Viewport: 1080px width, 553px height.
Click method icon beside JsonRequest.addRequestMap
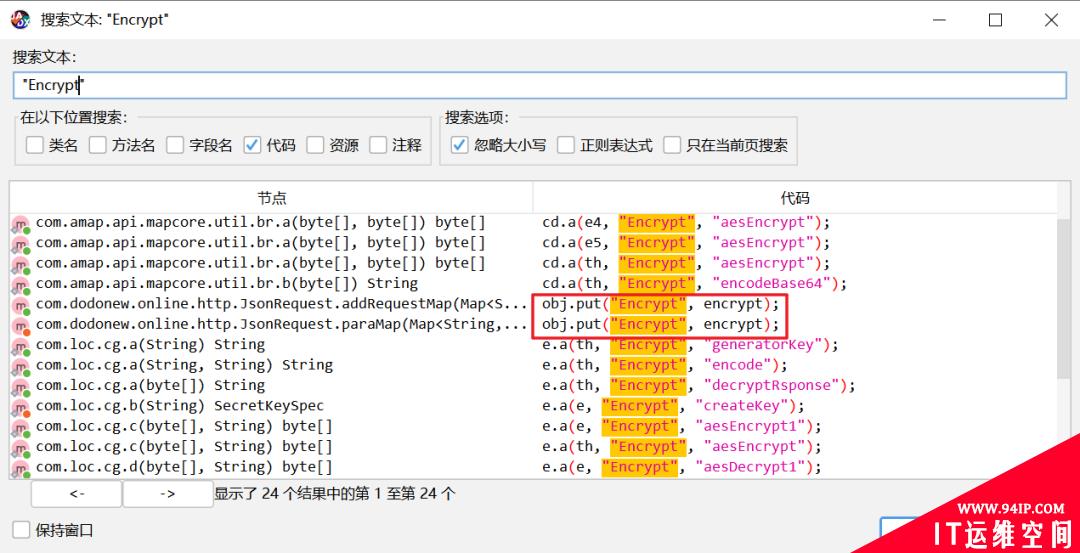tap(21, 304)
